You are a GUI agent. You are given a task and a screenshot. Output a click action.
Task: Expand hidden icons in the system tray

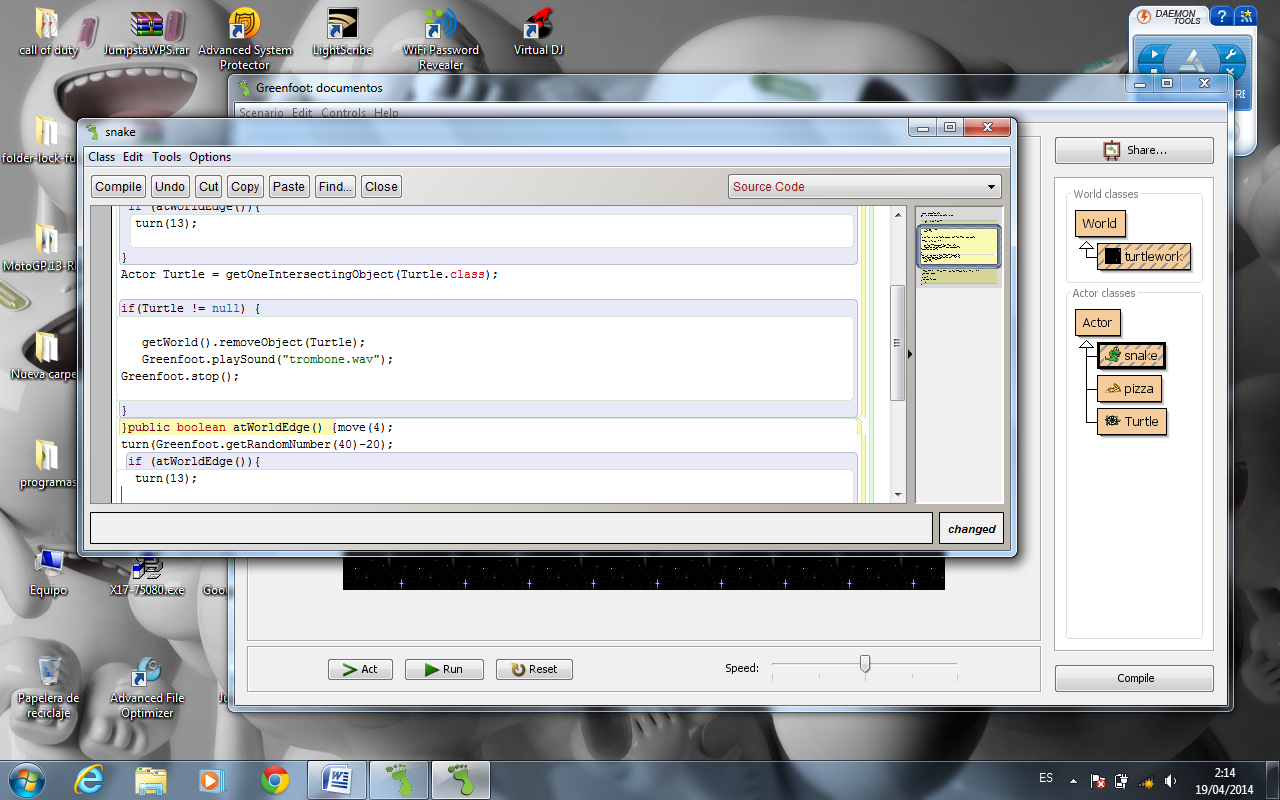coord(1073,779)
